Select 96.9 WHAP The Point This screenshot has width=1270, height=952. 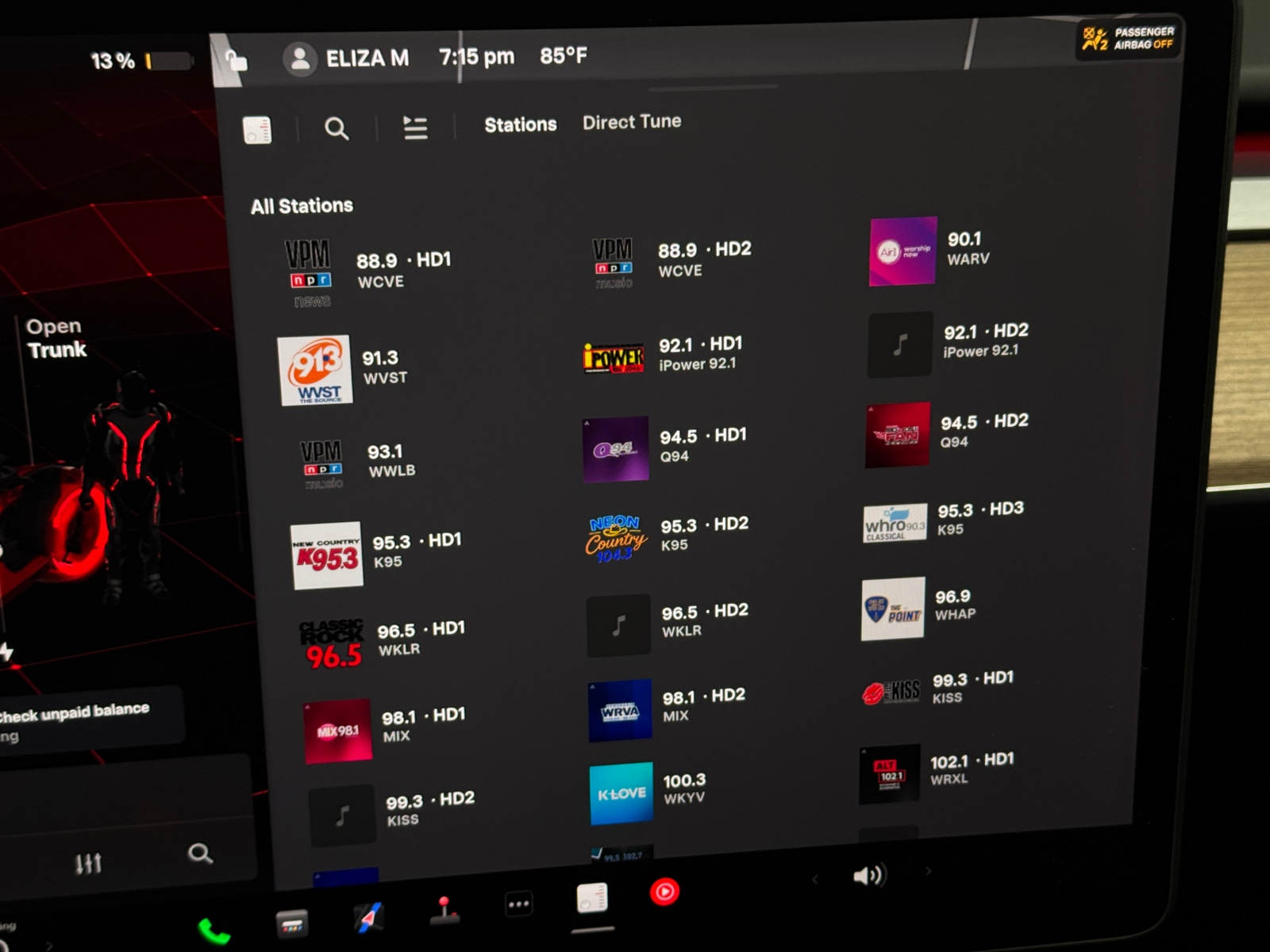[918, 608]
